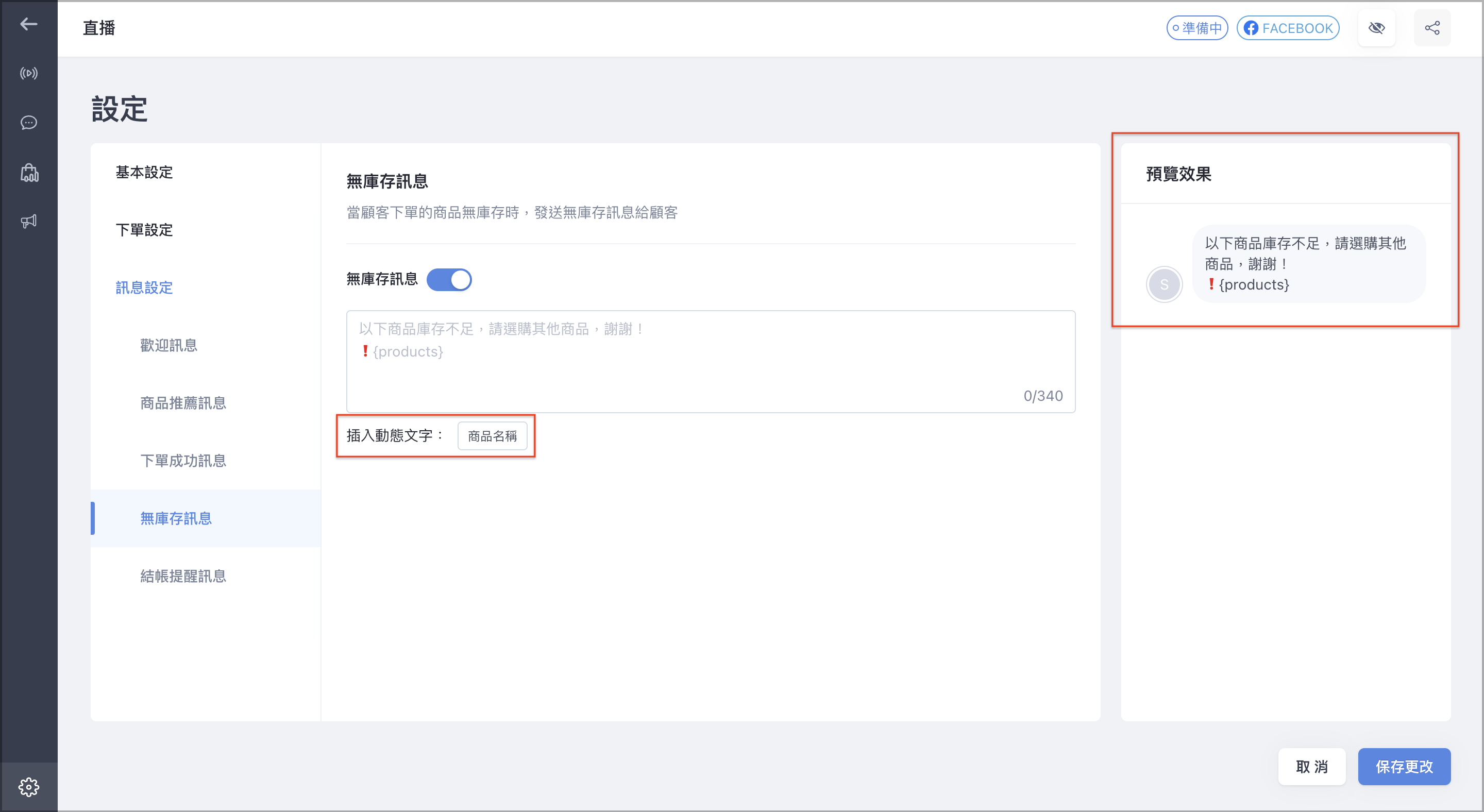The image size is (1484, 812).
Task: Open 基本設定 in settings menu
Action: click(144, 172)
